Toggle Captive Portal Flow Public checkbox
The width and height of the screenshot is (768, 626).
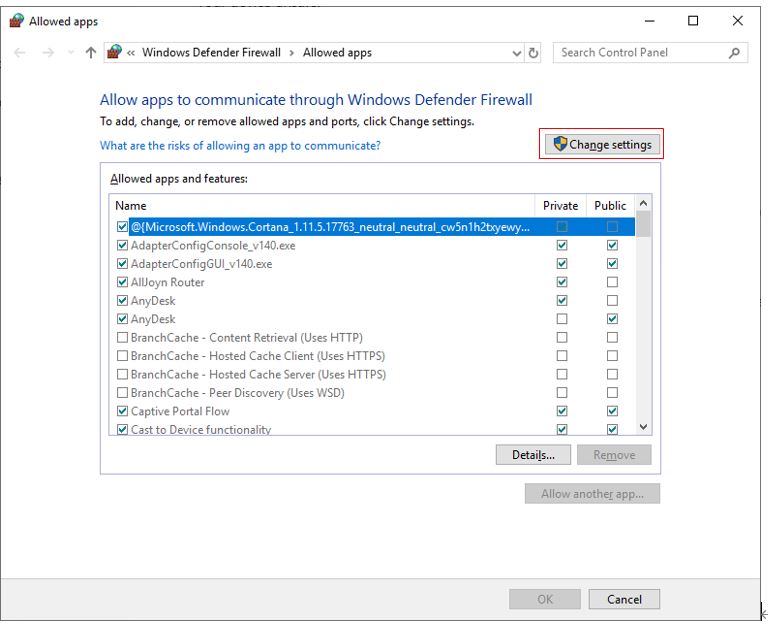point(612,411)
